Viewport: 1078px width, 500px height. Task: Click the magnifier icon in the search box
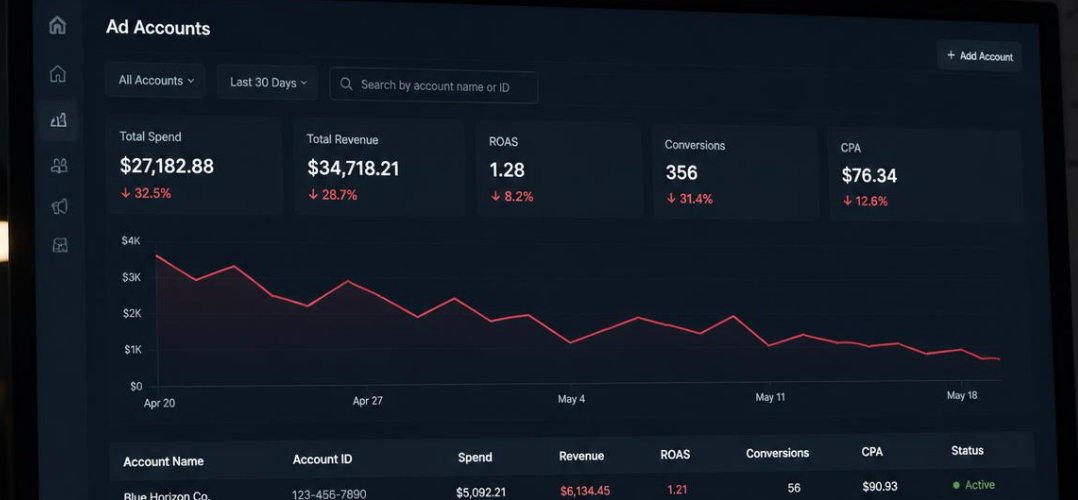[x=346, y=84]
